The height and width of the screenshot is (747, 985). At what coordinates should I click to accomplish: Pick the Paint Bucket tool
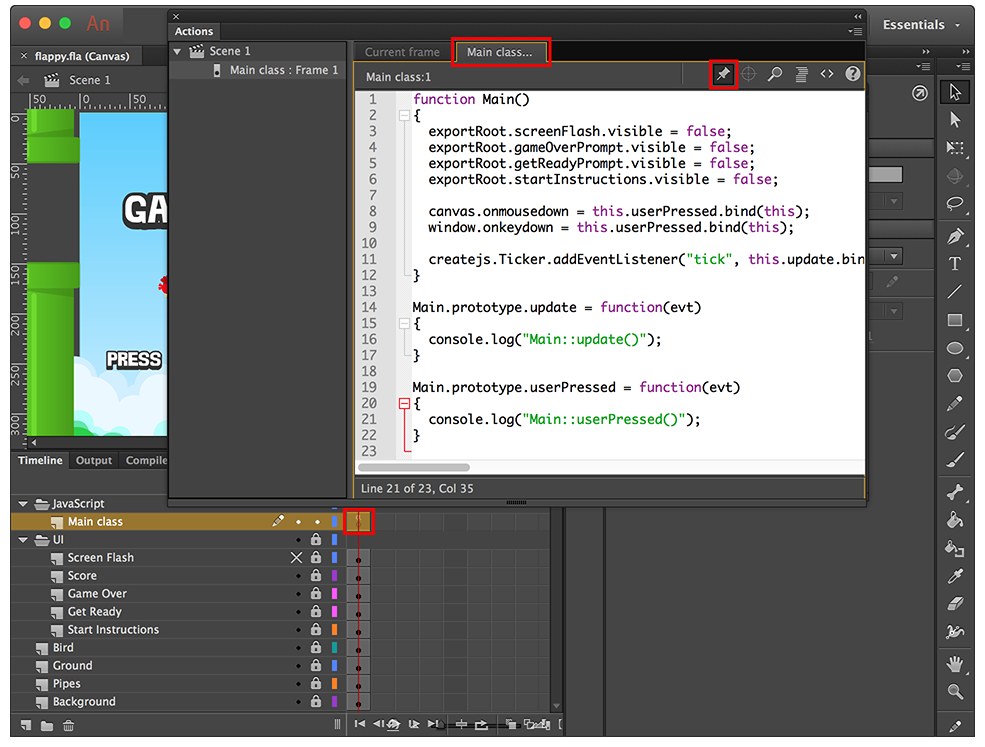(x=955, y=520)
